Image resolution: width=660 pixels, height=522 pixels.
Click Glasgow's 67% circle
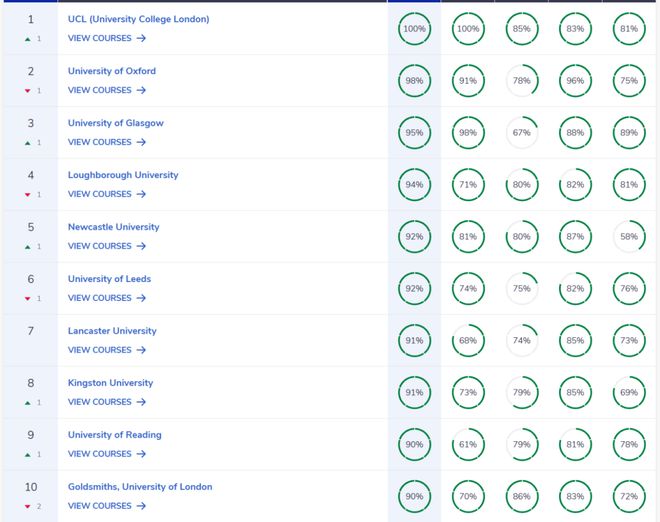[x=522, y=133]
